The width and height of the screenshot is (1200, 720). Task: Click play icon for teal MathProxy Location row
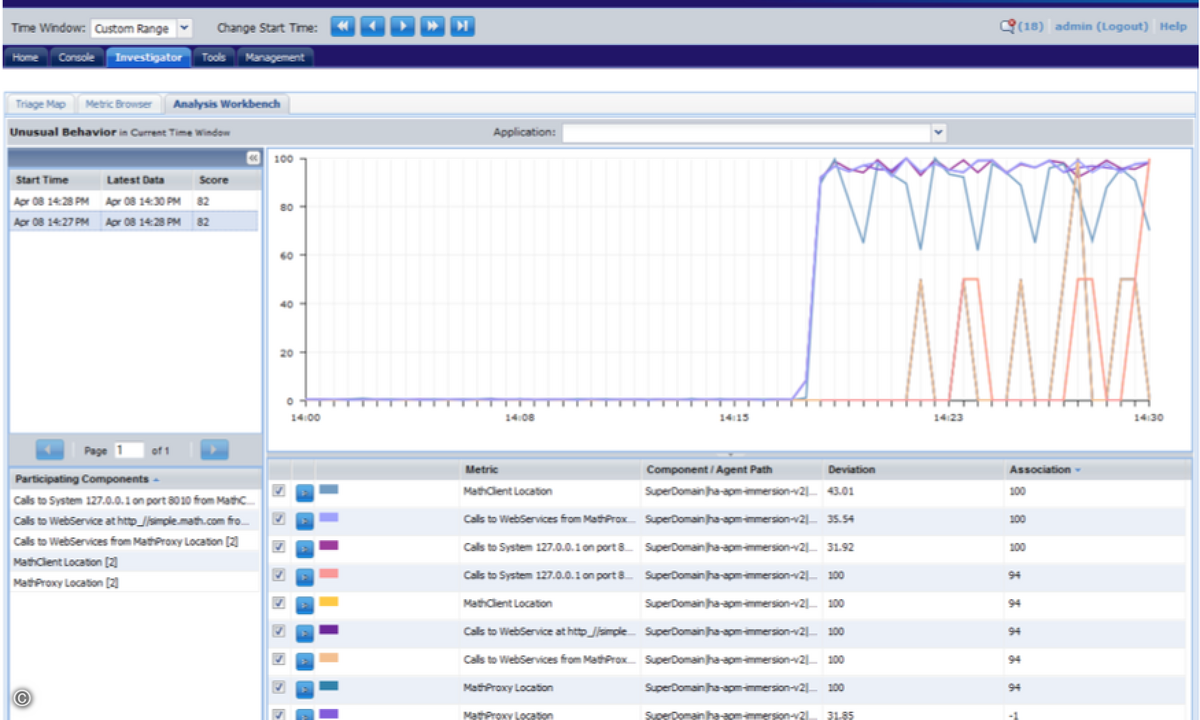point(305,688)
